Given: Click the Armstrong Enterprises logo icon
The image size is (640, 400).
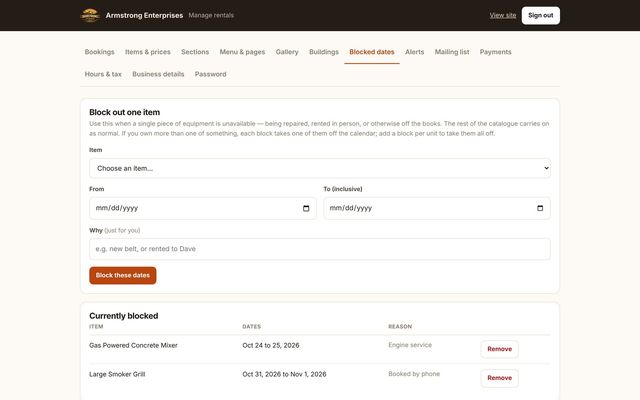Looking at the screenshot, I should (90, 16).
